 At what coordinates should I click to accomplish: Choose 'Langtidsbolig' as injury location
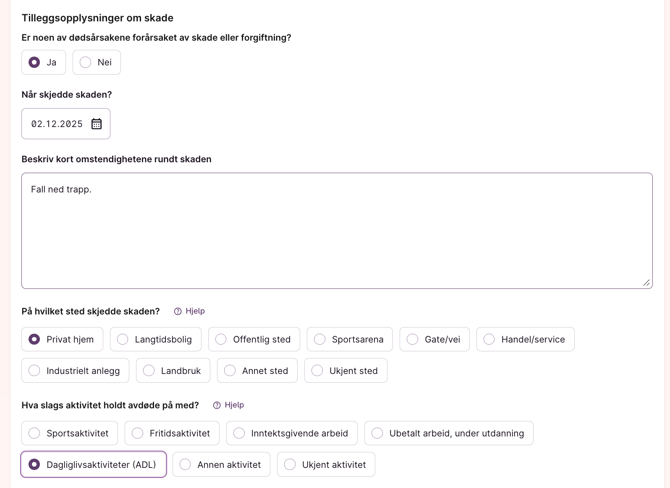(x=123, y=340)
